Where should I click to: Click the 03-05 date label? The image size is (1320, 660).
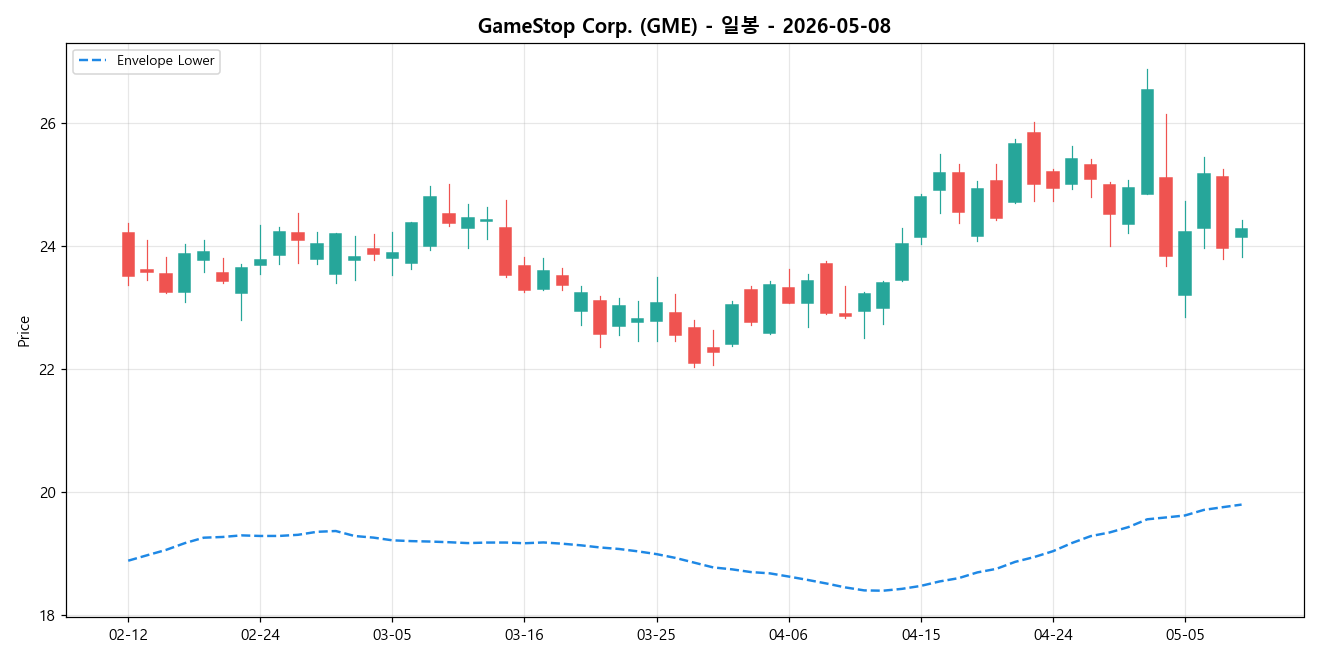[392, 635]
